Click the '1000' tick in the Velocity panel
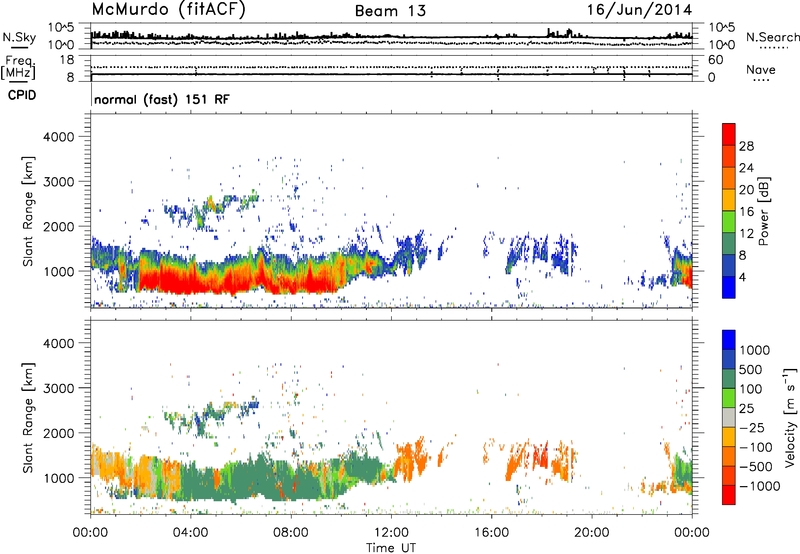The width and height of the screenshot is (800, 554). pos(59,478)
